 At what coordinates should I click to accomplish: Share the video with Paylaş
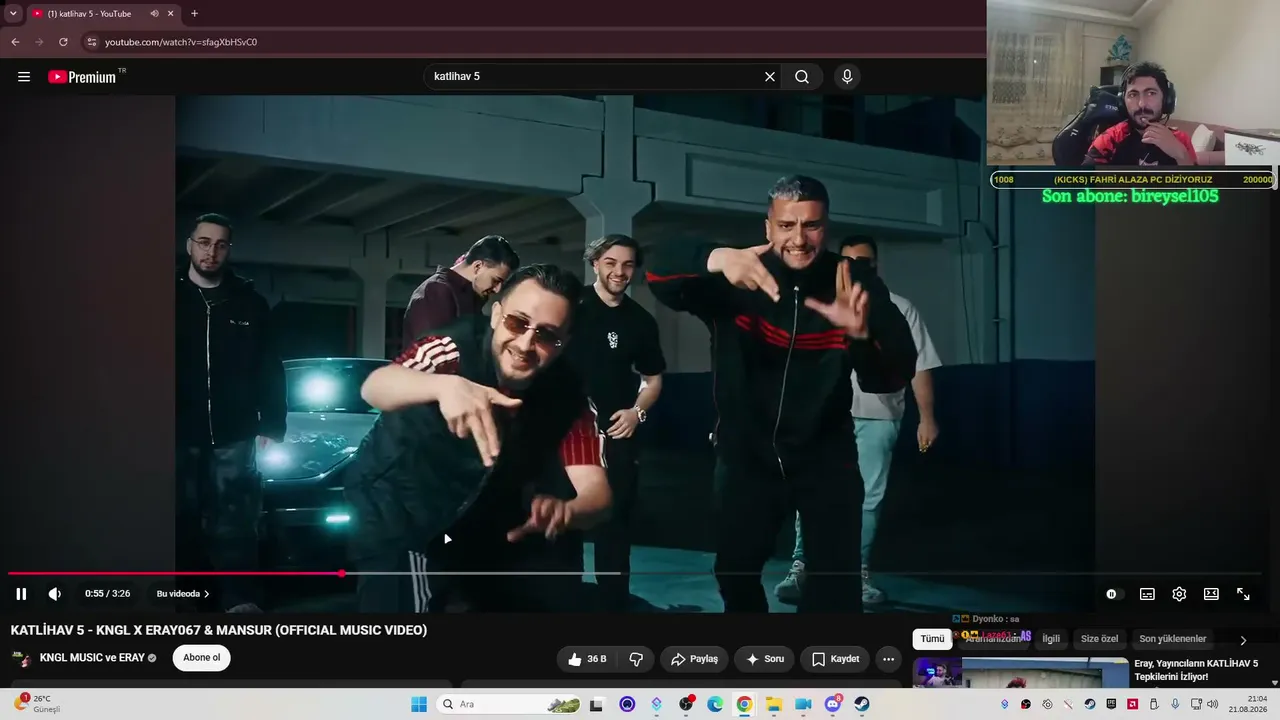[x=694, y=659]
